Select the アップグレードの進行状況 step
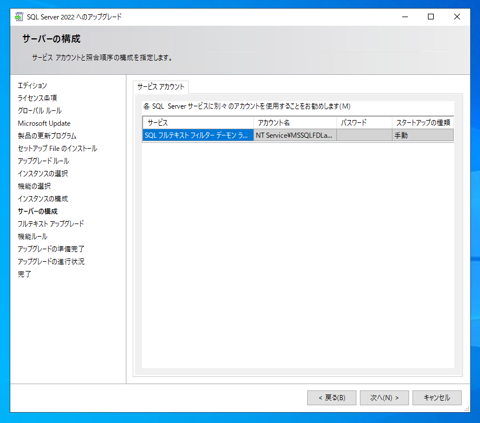Image resolution: width=480 pixels, height=423 pixels. tap(51, 262)
